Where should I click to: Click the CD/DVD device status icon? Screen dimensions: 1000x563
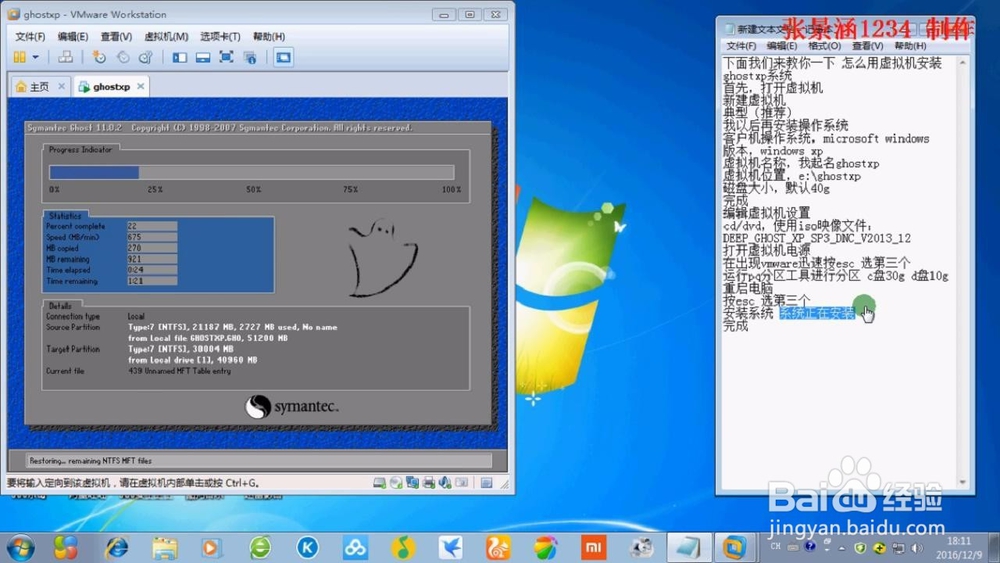tap(396, 483)
